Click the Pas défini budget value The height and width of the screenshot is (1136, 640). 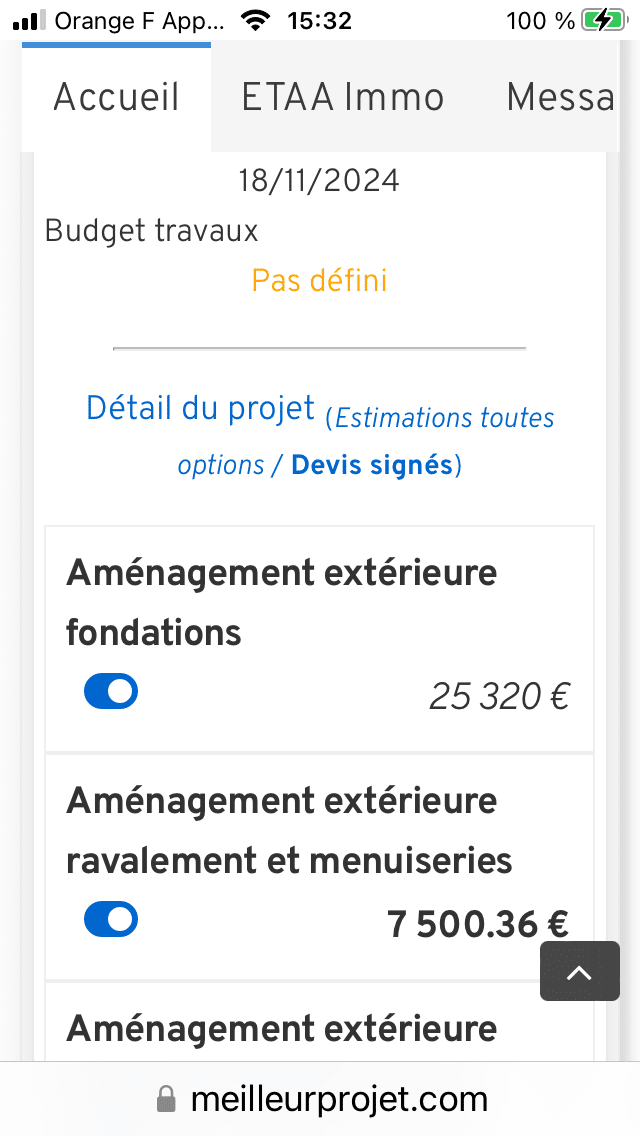319,280
